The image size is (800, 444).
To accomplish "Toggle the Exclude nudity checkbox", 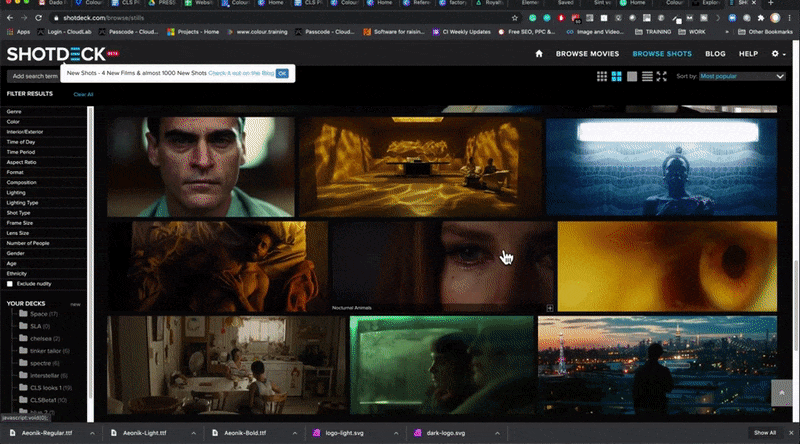I will 10,284.
